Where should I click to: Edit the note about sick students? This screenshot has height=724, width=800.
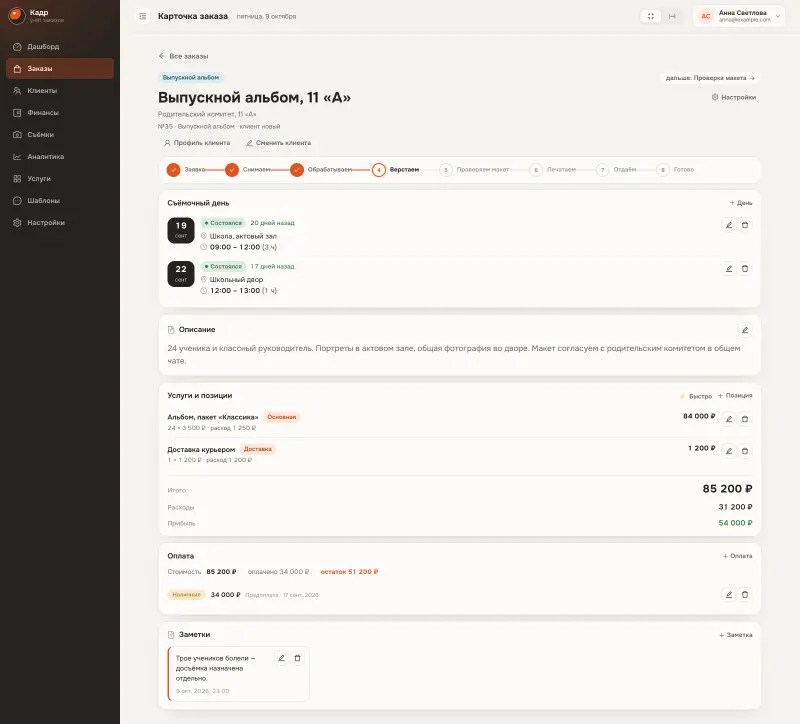[281, 658]
